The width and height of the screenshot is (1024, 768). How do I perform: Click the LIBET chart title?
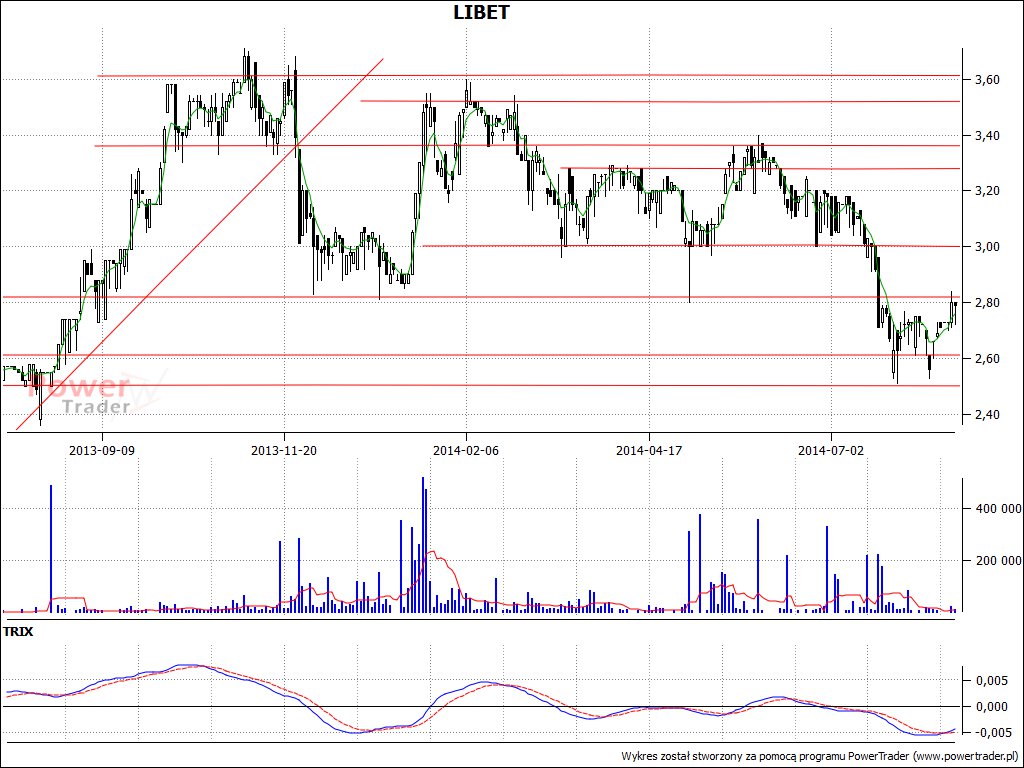pos(481,12)
